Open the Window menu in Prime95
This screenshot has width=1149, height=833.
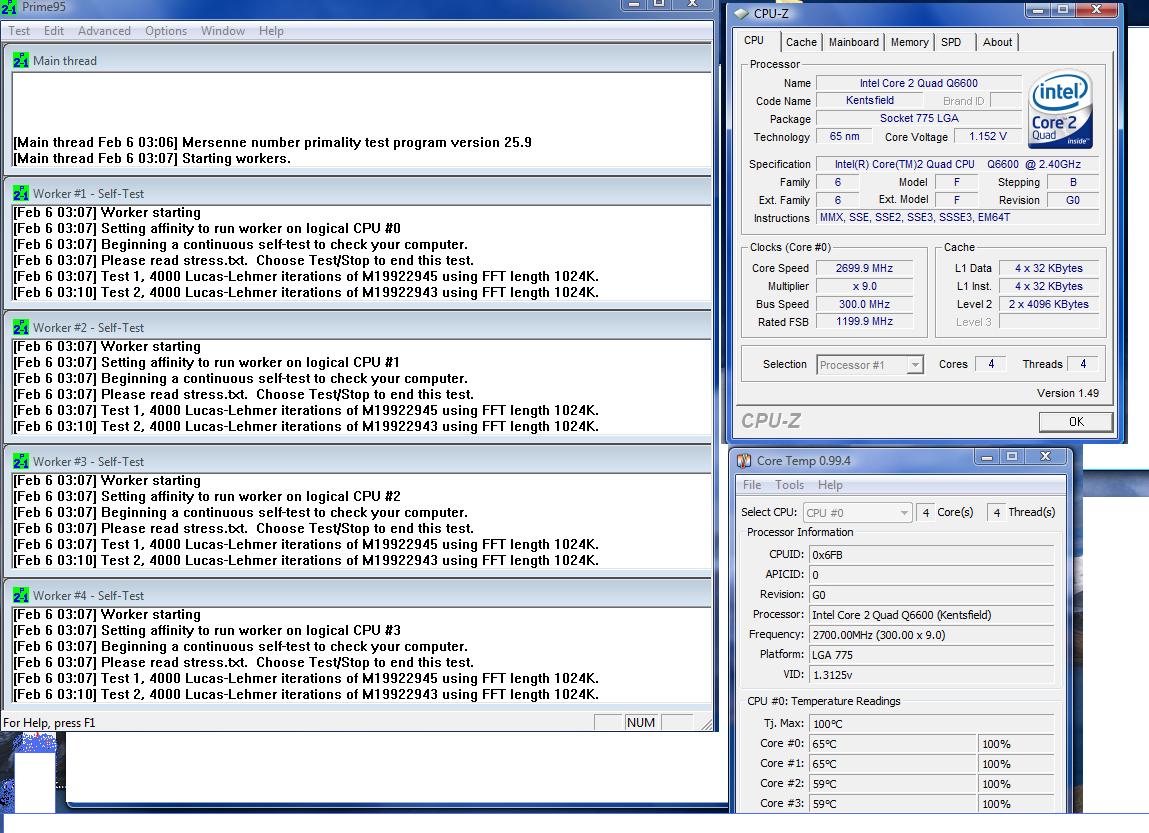[223, 31]
